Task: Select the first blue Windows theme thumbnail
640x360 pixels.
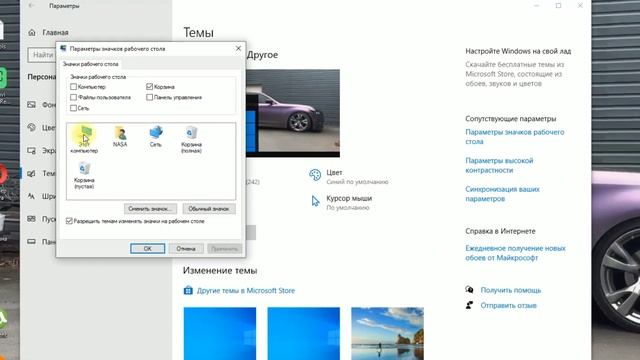Action: pyautogui.click(x=220, y=333)
